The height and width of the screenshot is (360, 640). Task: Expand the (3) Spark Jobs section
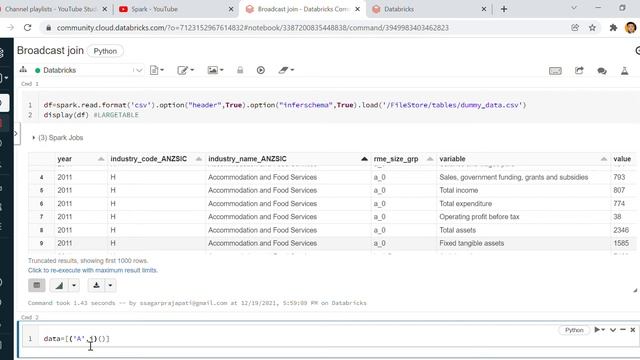[x=58, y=138]
